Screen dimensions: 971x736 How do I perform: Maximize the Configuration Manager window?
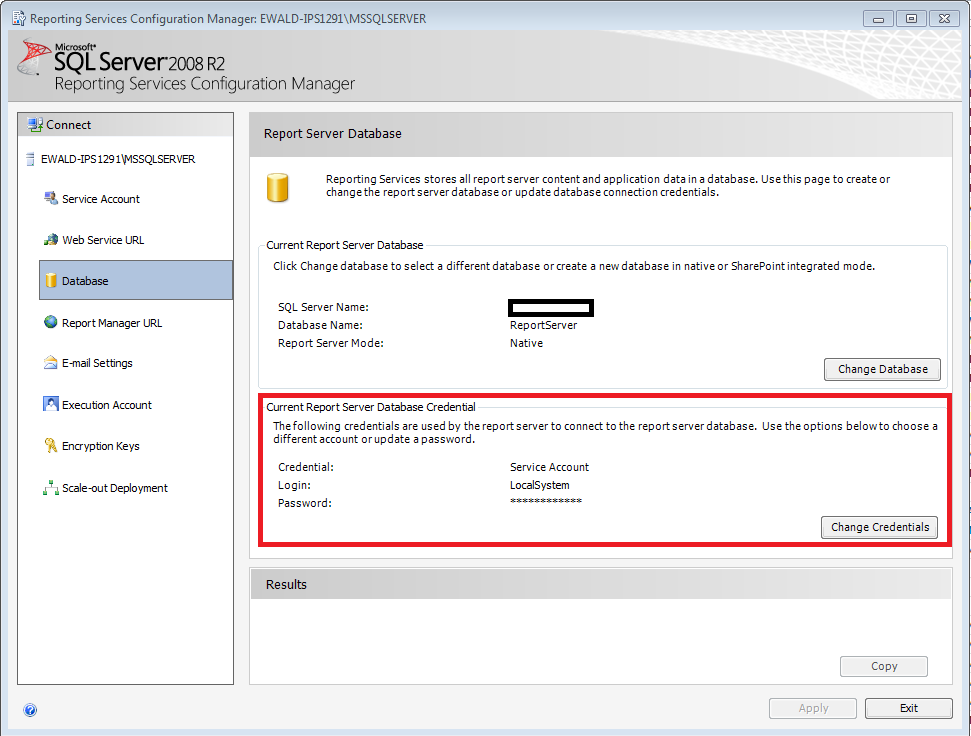911,19
